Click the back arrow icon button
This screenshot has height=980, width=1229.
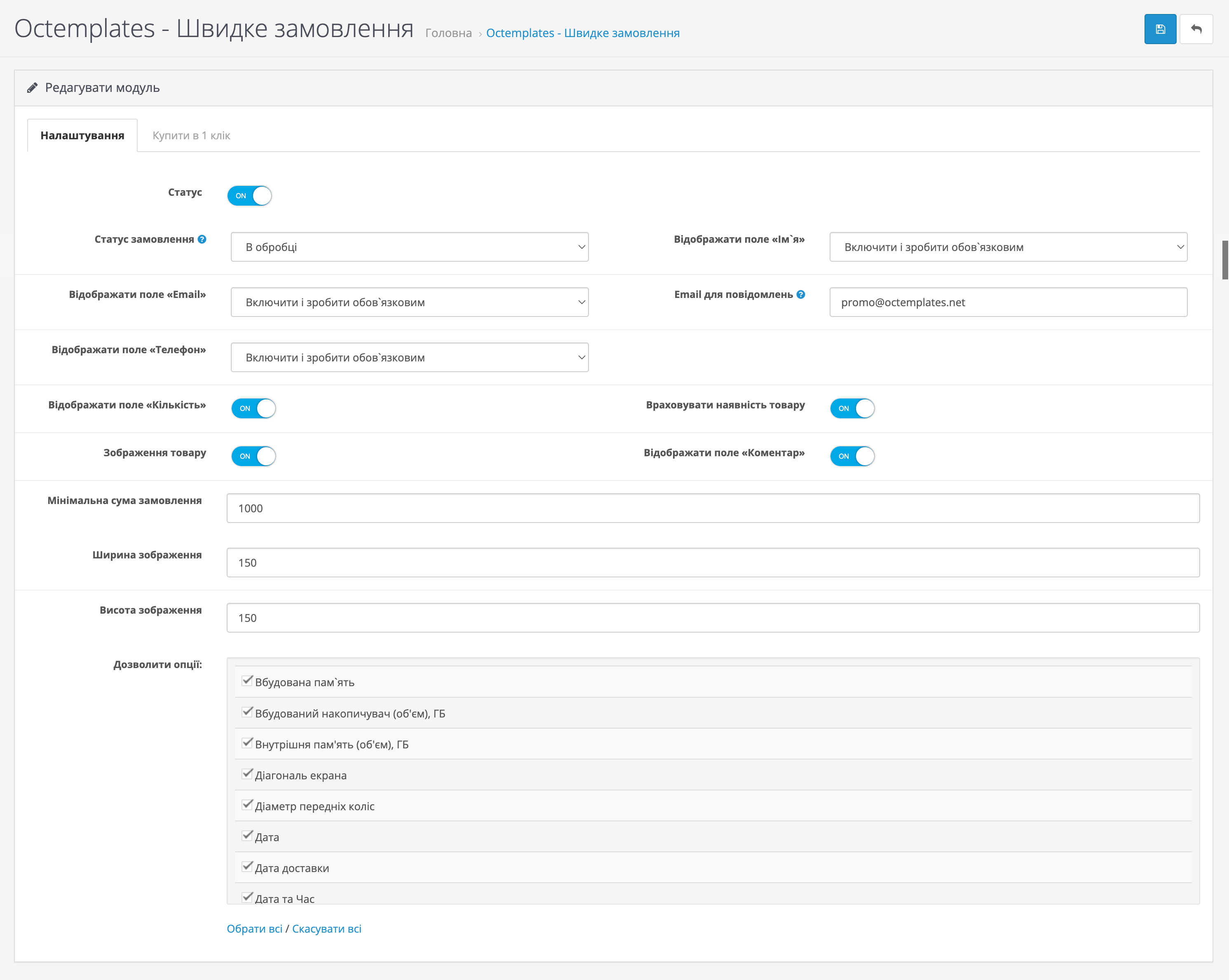(x=1196, y=29)
